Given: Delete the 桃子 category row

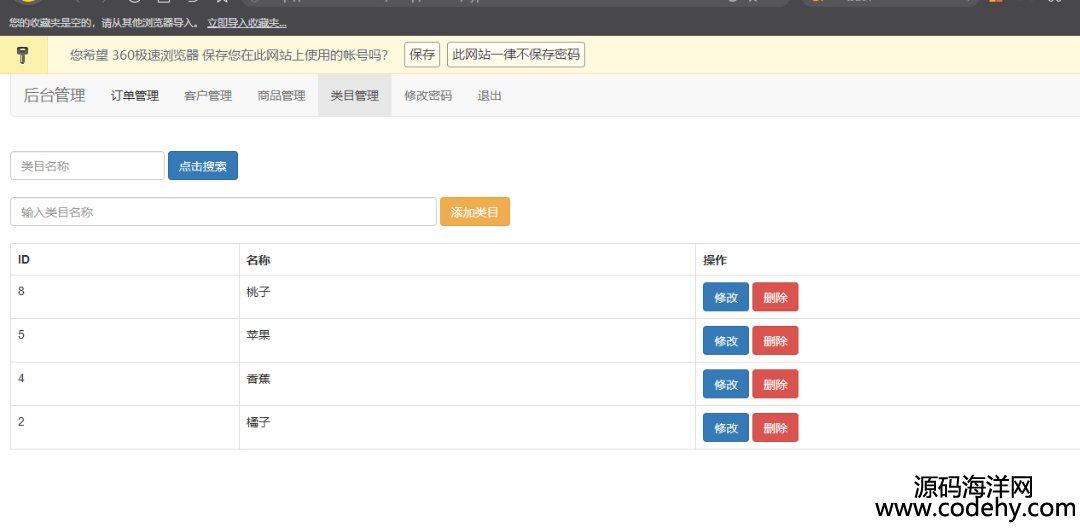Looking at the screenshot, I should tap(775, 297).
